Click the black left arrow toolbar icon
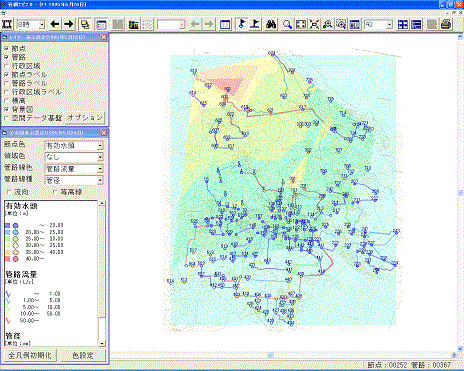 (55, 24)
